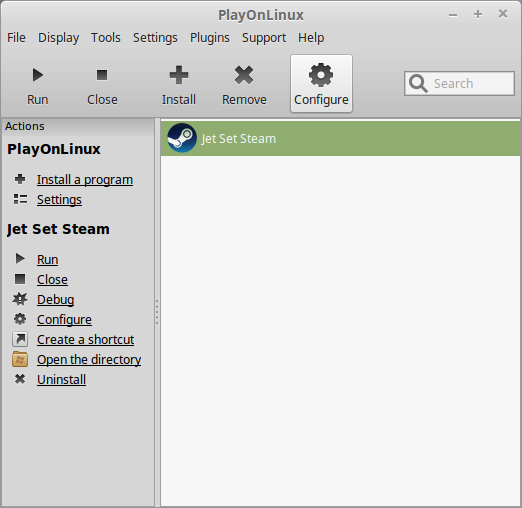Click the Steam logo icon in program list
The height and width of the screenshot is (508, 522).
(x=182, y=138)
